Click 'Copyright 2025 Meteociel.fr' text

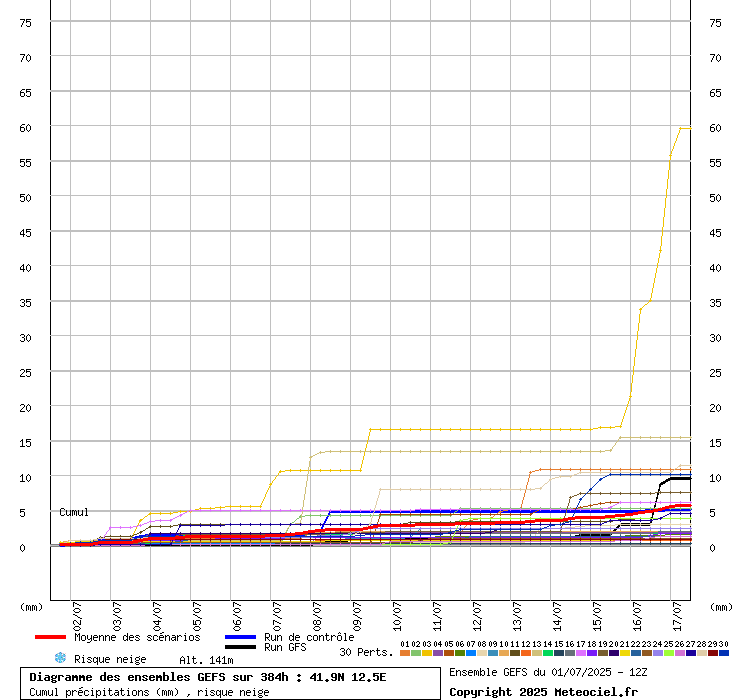544,692
